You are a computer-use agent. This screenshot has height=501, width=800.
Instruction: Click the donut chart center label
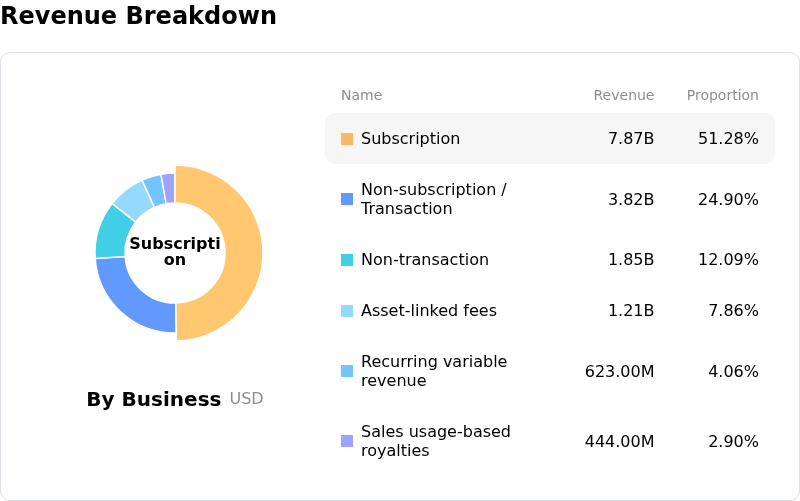click(175, 252)
